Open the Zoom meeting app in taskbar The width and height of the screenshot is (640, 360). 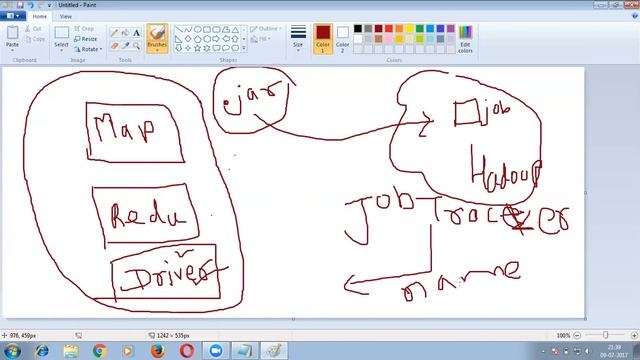216,351
